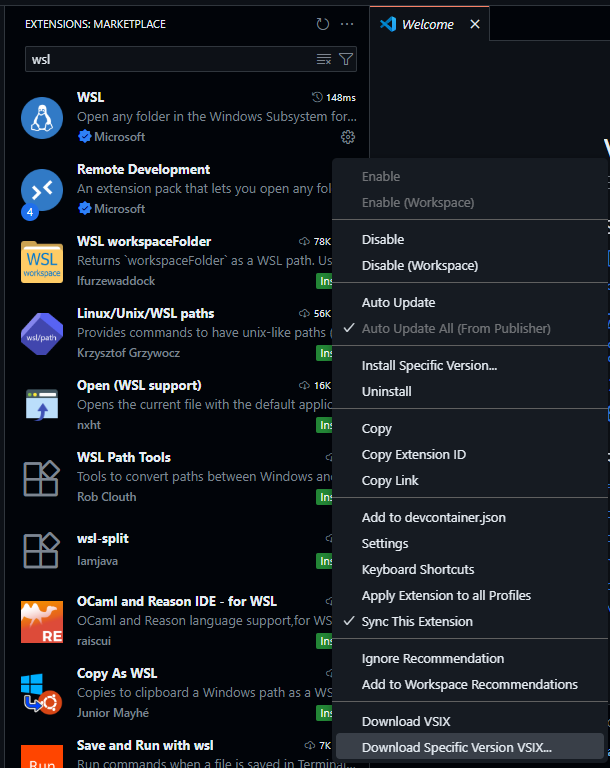Choose Download VSIX

[x=468, y=721]
